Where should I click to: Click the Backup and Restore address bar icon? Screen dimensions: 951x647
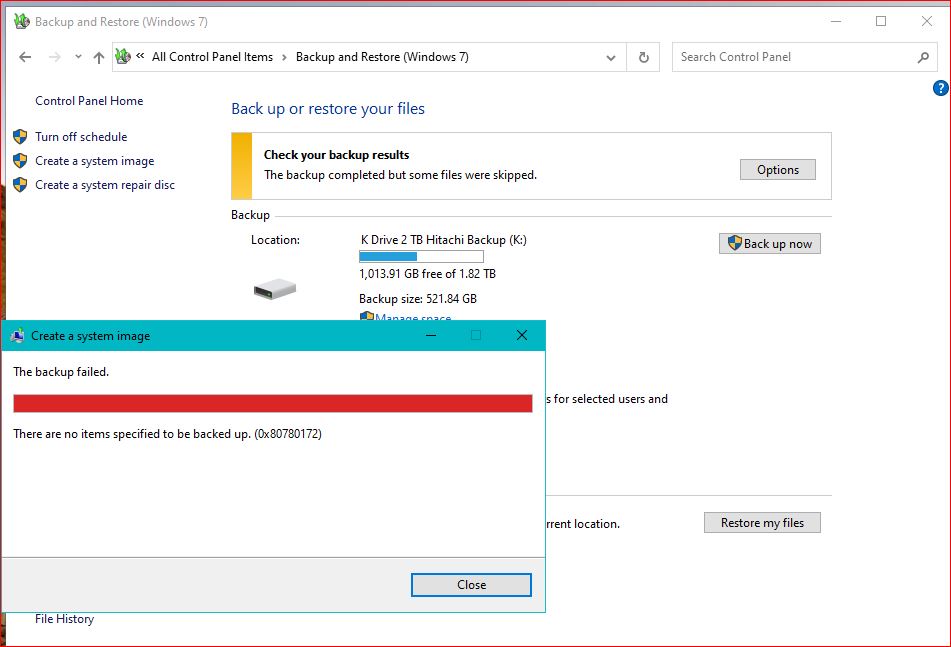(x=123, y=56)
